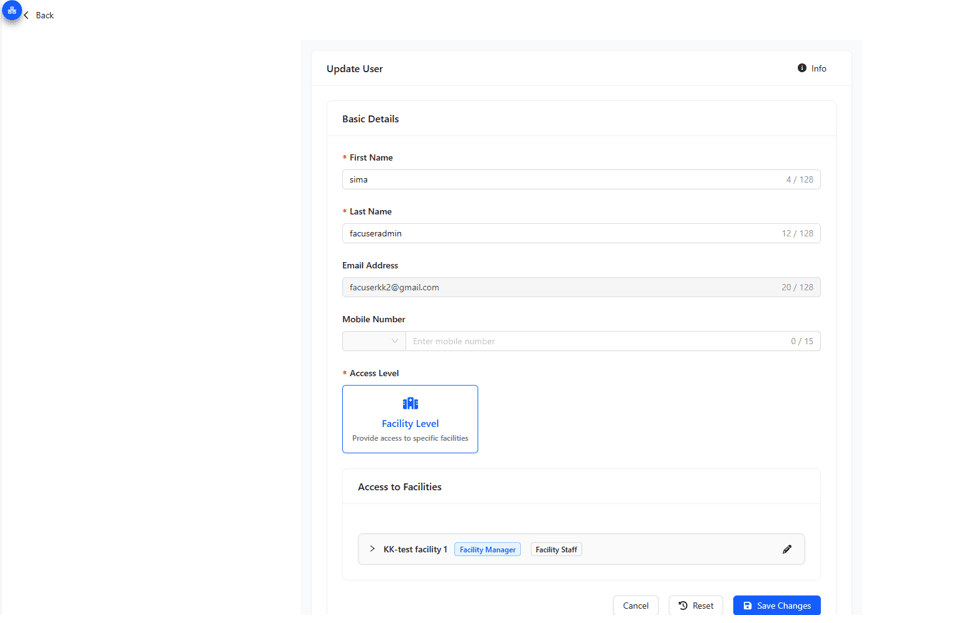Select the Facility Manager role badge
968x623 pixels.
(487, 549)
